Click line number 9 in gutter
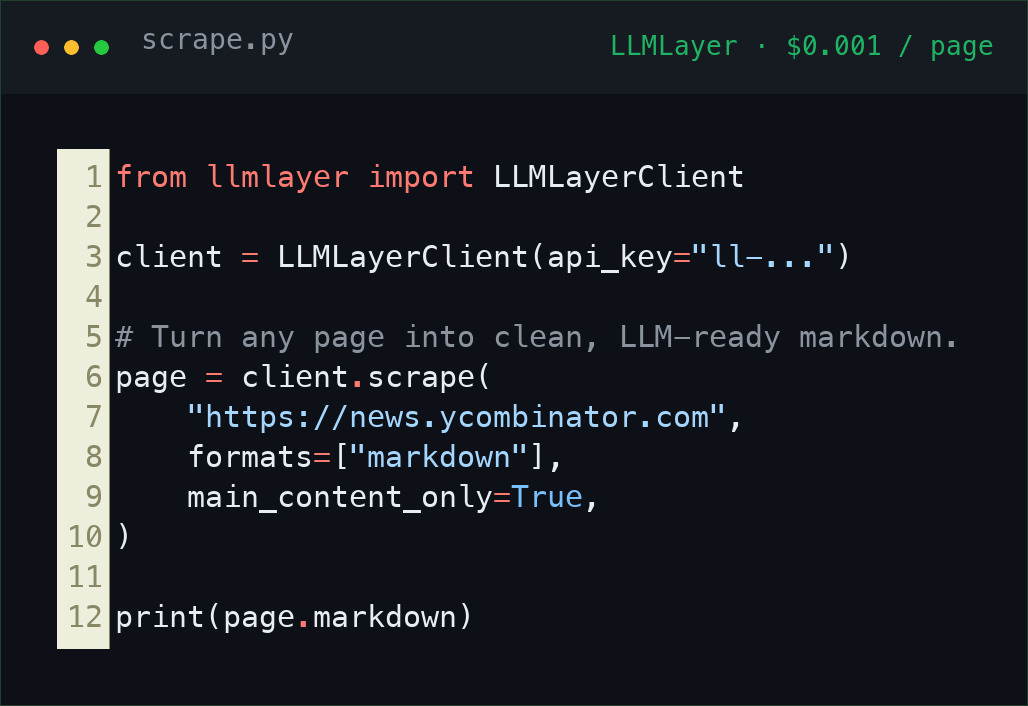Image resolution: width=1028 pixels, height=706 pixels. coord(94,497)
